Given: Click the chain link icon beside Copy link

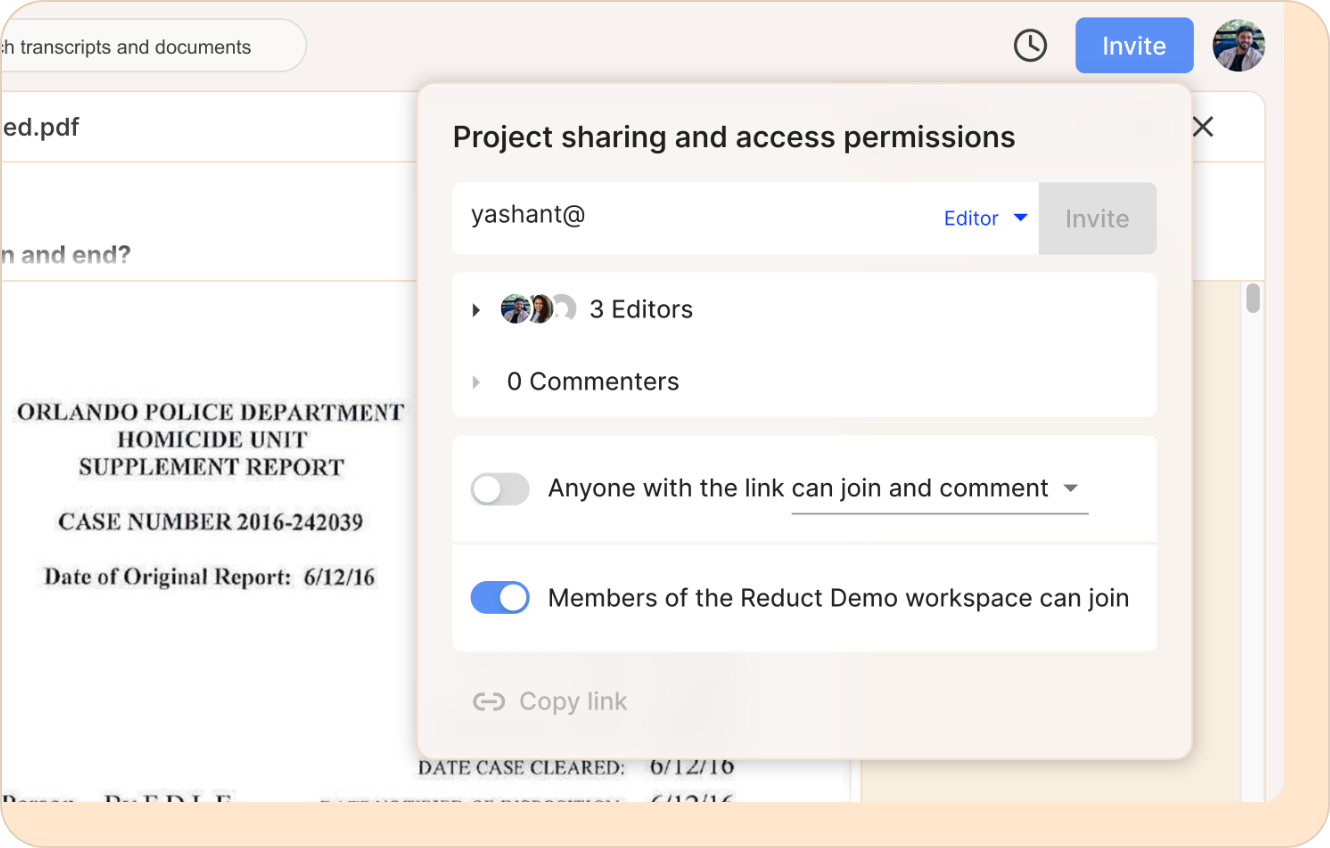Looking at the screenshot, I should click(x=488, y=702).
